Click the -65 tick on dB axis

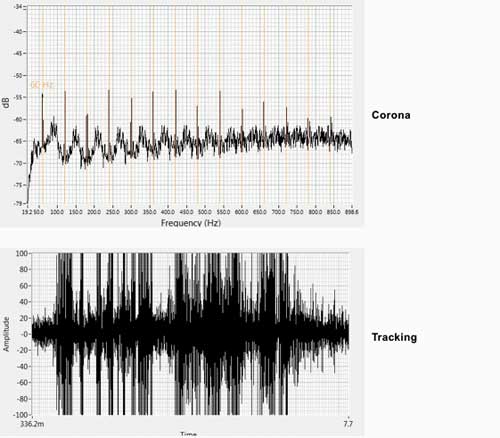tap(19, 141)
